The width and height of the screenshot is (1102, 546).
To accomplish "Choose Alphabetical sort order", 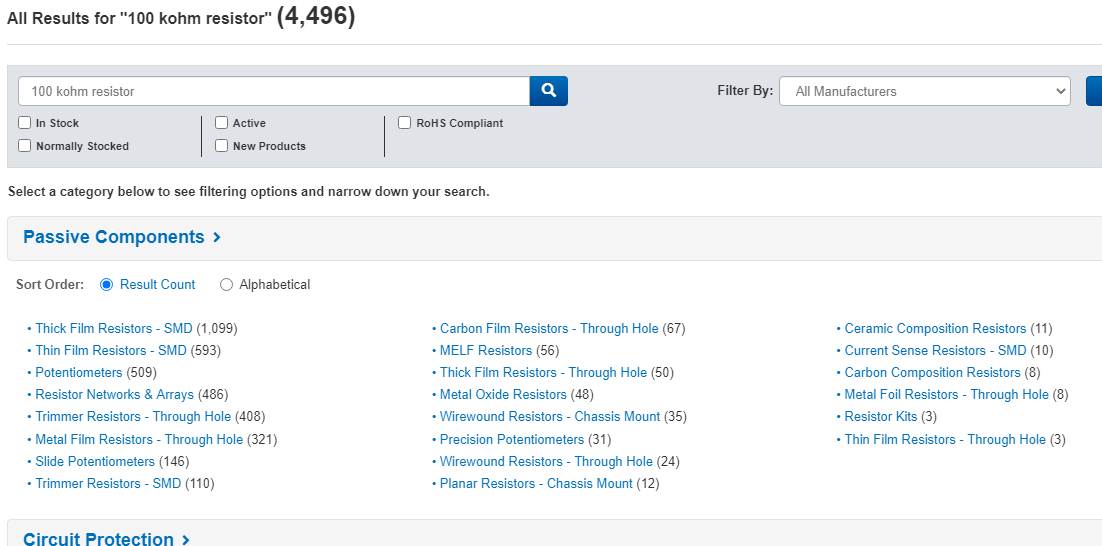I will pos(226,285).
